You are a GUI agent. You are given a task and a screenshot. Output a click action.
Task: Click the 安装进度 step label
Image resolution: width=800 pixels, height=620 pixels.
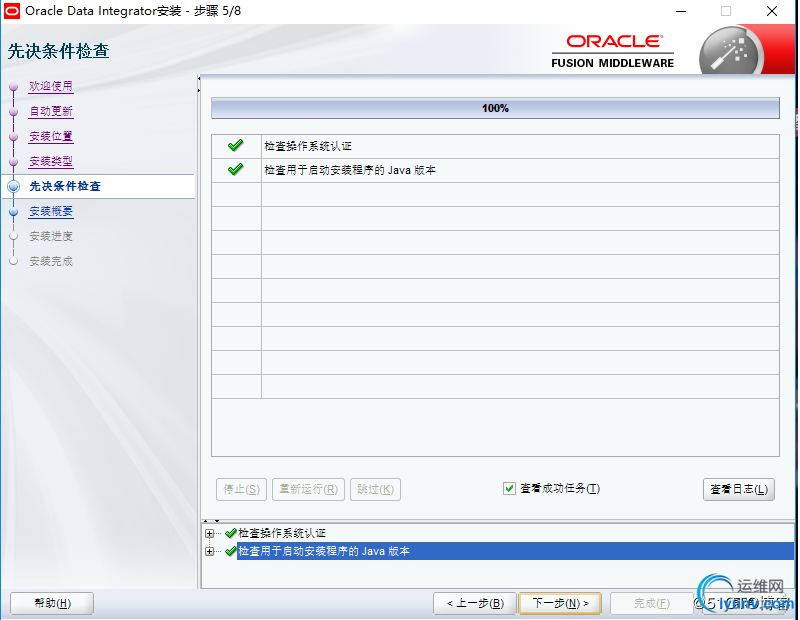coord(51,236)
